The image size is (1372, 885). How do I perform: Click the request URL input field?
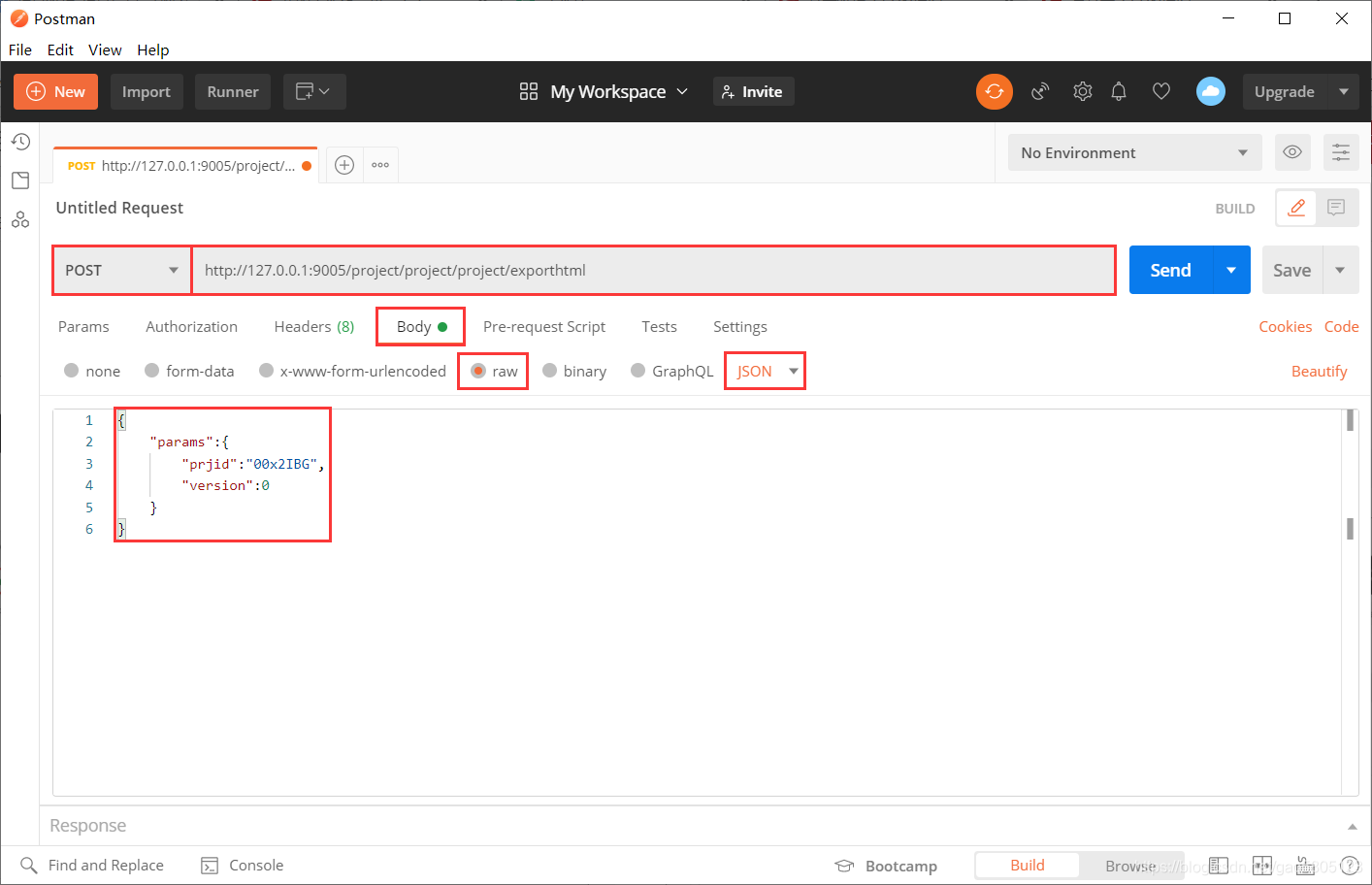click(x=654, y=270)
